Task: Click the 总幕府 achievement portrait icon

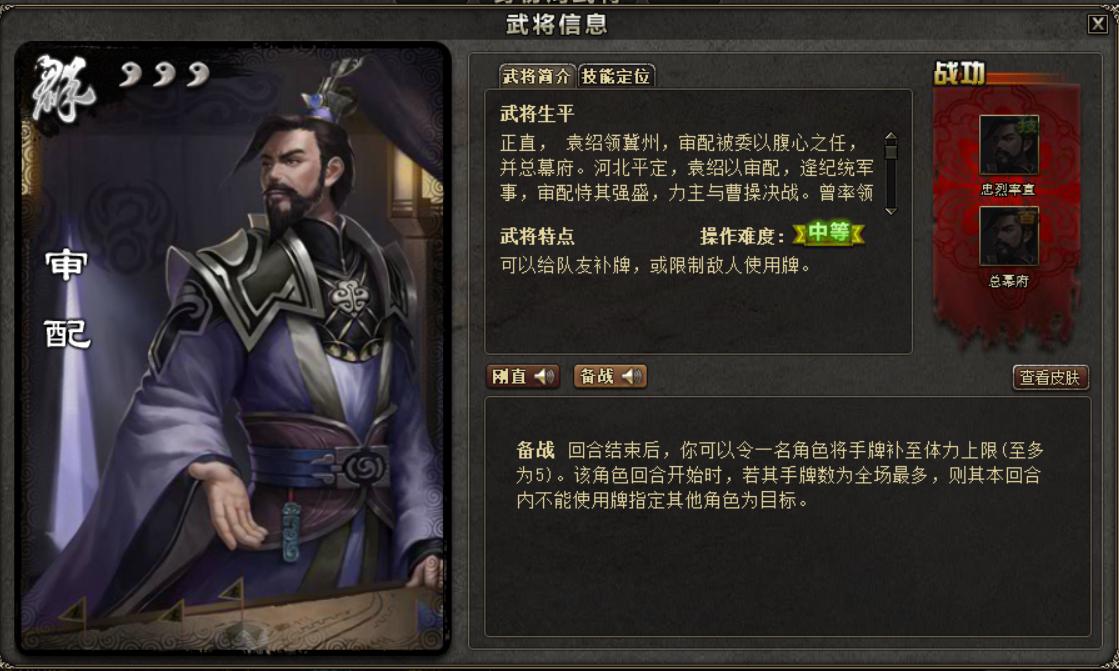Action: click(1008, 236)
